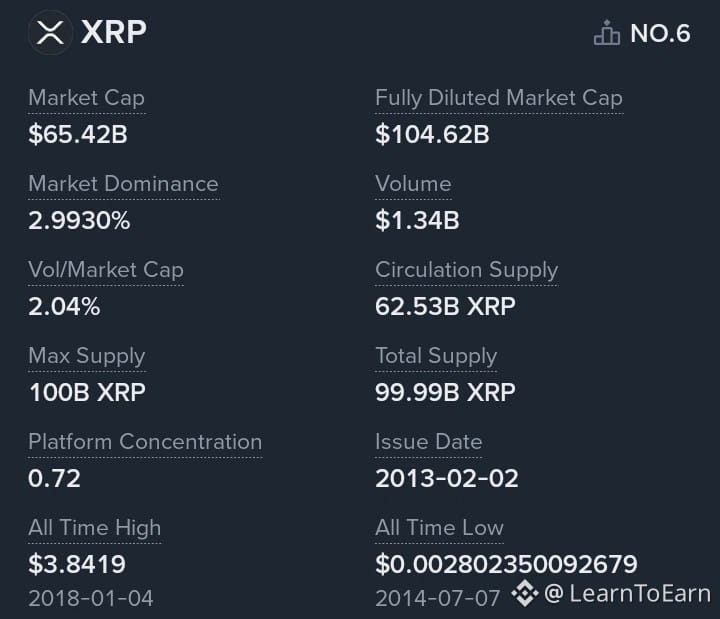This screenshot has height=619, width=720.
Task: Click the All Time Low label
Action: click(x=439, y=528)
